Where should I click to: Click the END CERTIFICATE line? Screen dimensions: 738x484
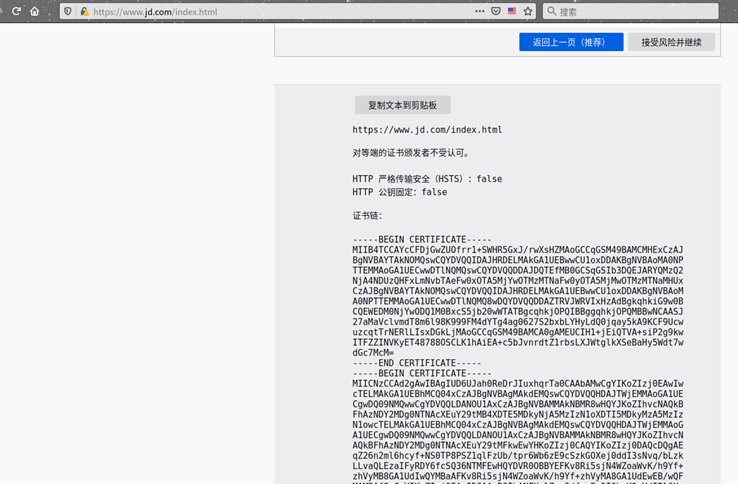[416, 363]
